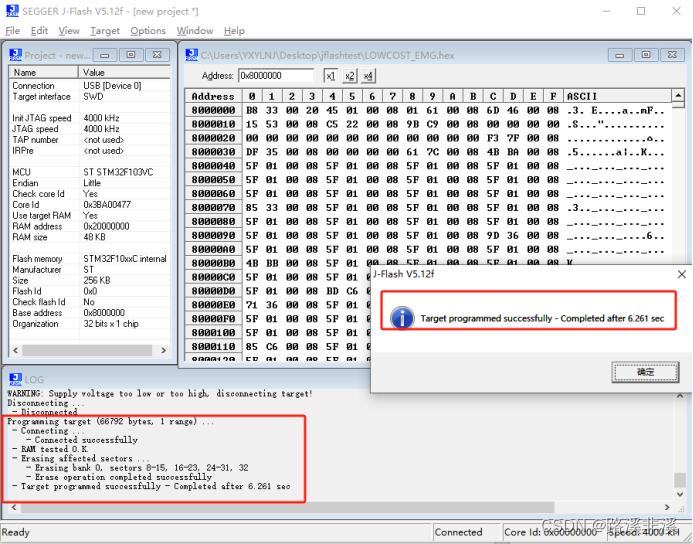Click the Value column header in Project
Image resolution: width=693 pixels, height=544 pixels.
(124, 72)
